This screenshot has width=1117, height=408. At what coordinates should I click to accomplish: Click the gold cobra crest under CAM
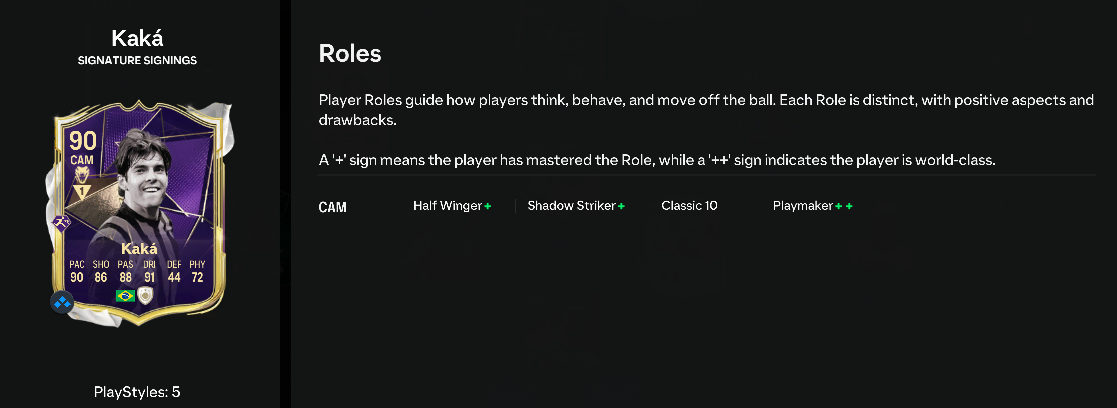pos(82,173)
